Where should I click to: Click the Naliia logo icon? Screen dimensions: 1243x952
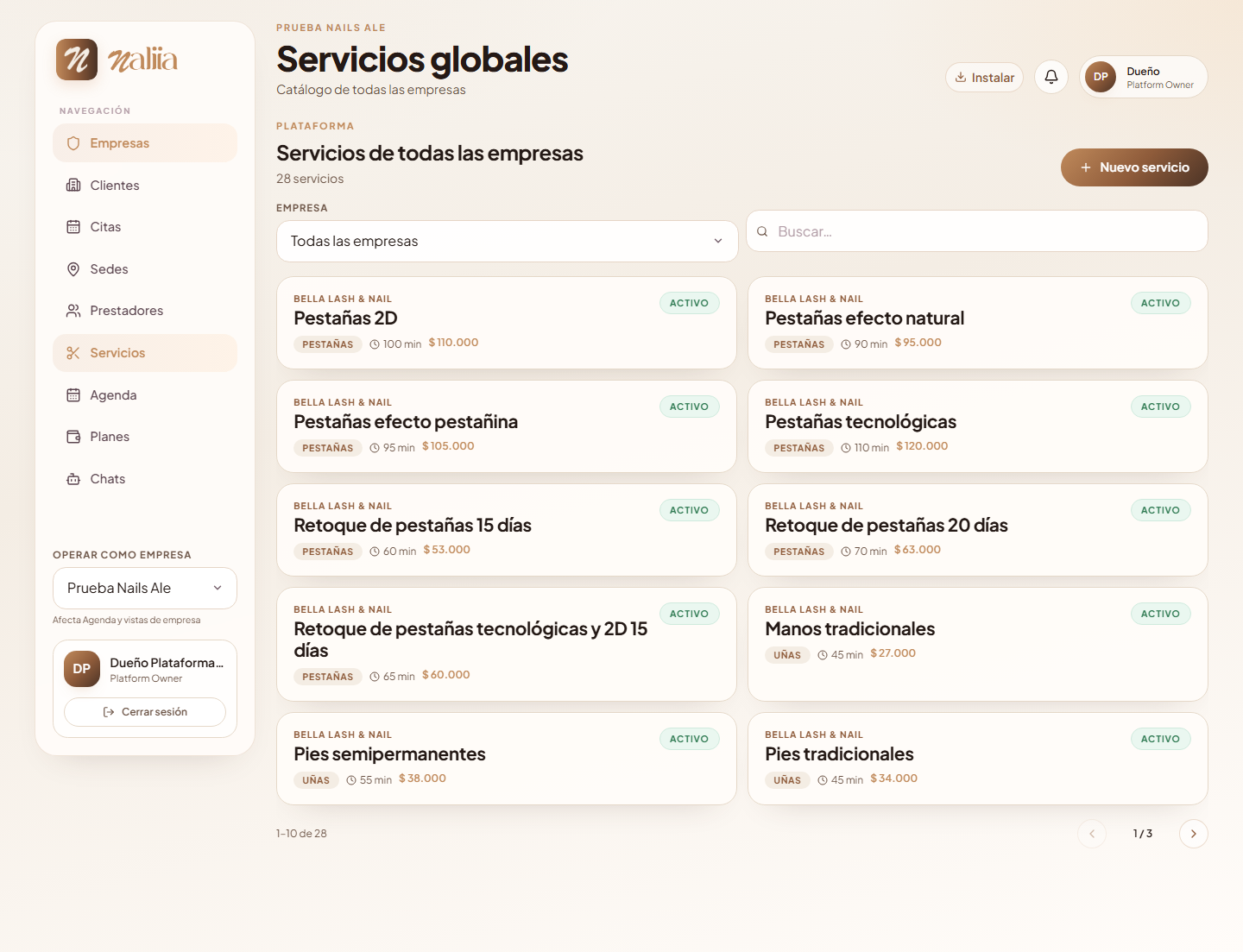pos(77,60)
